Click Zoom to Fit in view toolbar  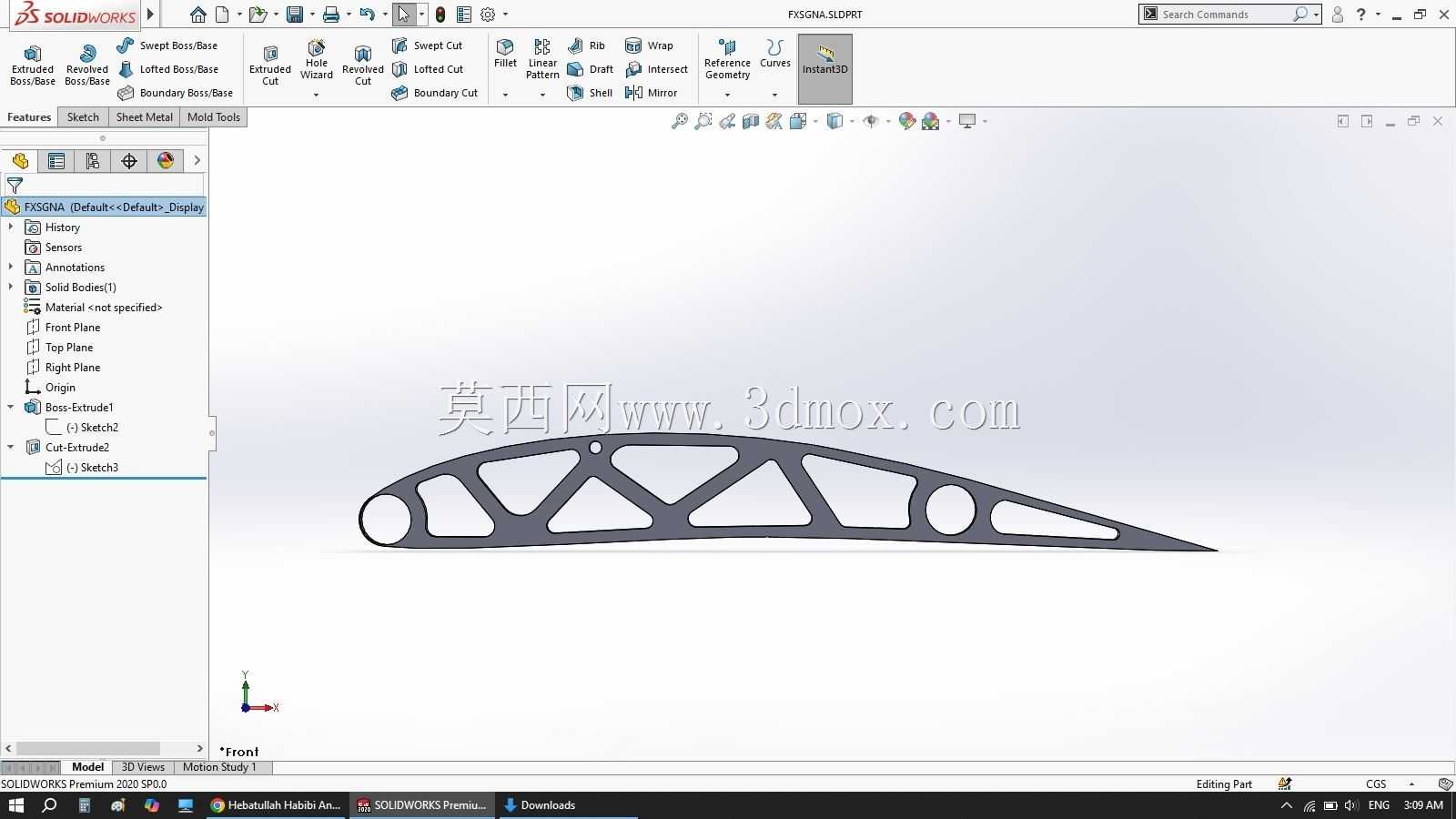(679, 121)
